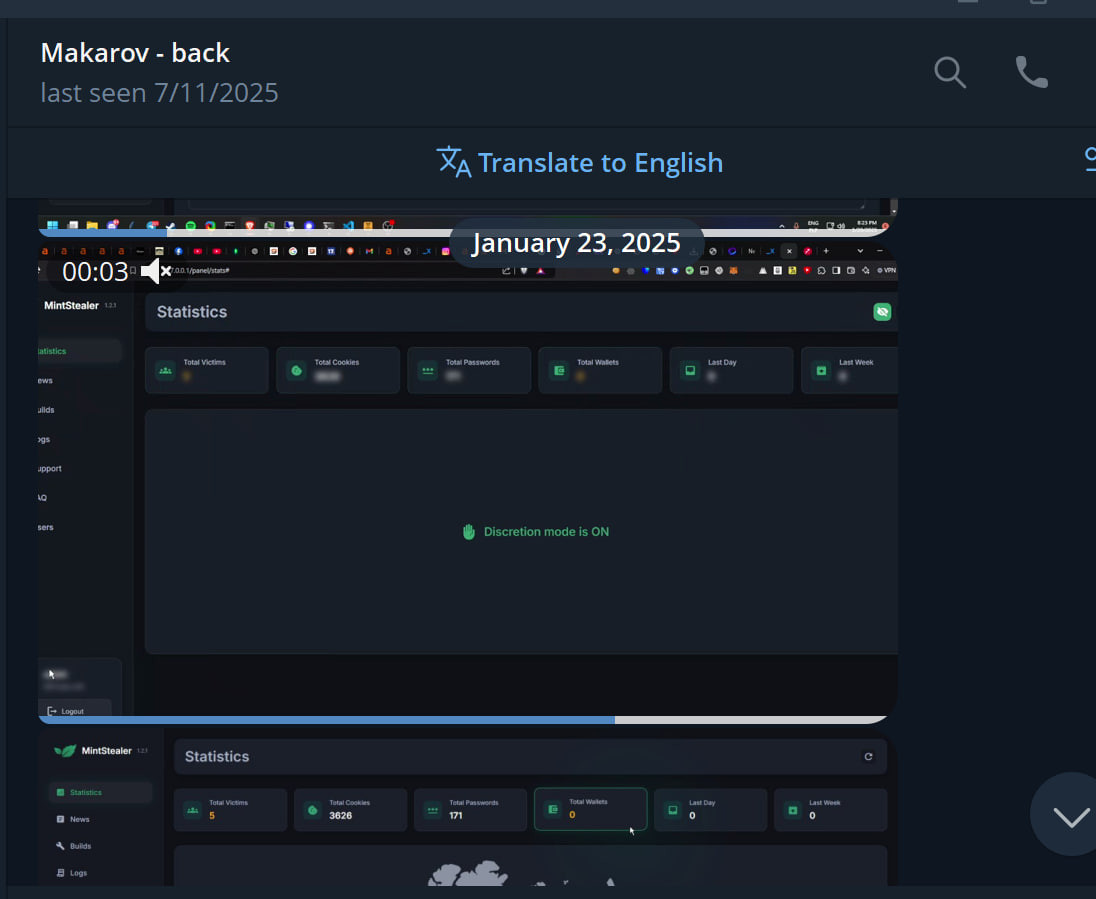
Task: Select the blurred Total Cookies card in video
Action: pyautogui.click(x=338, y=370)
